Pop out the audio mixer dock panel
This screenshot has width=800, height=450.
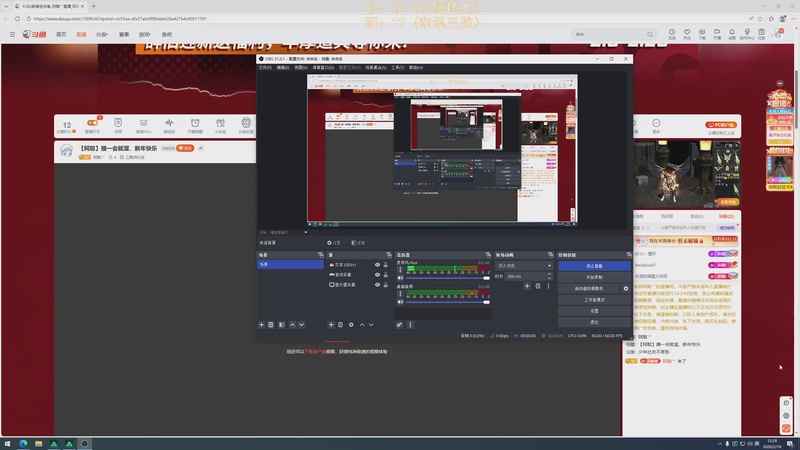488,255
